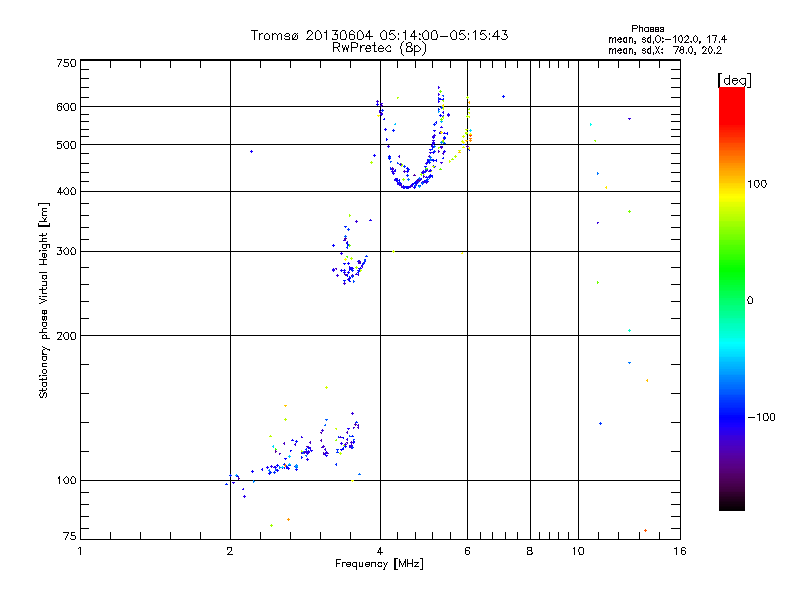Click the y-axis tick label '200'

tap(66, 336)
